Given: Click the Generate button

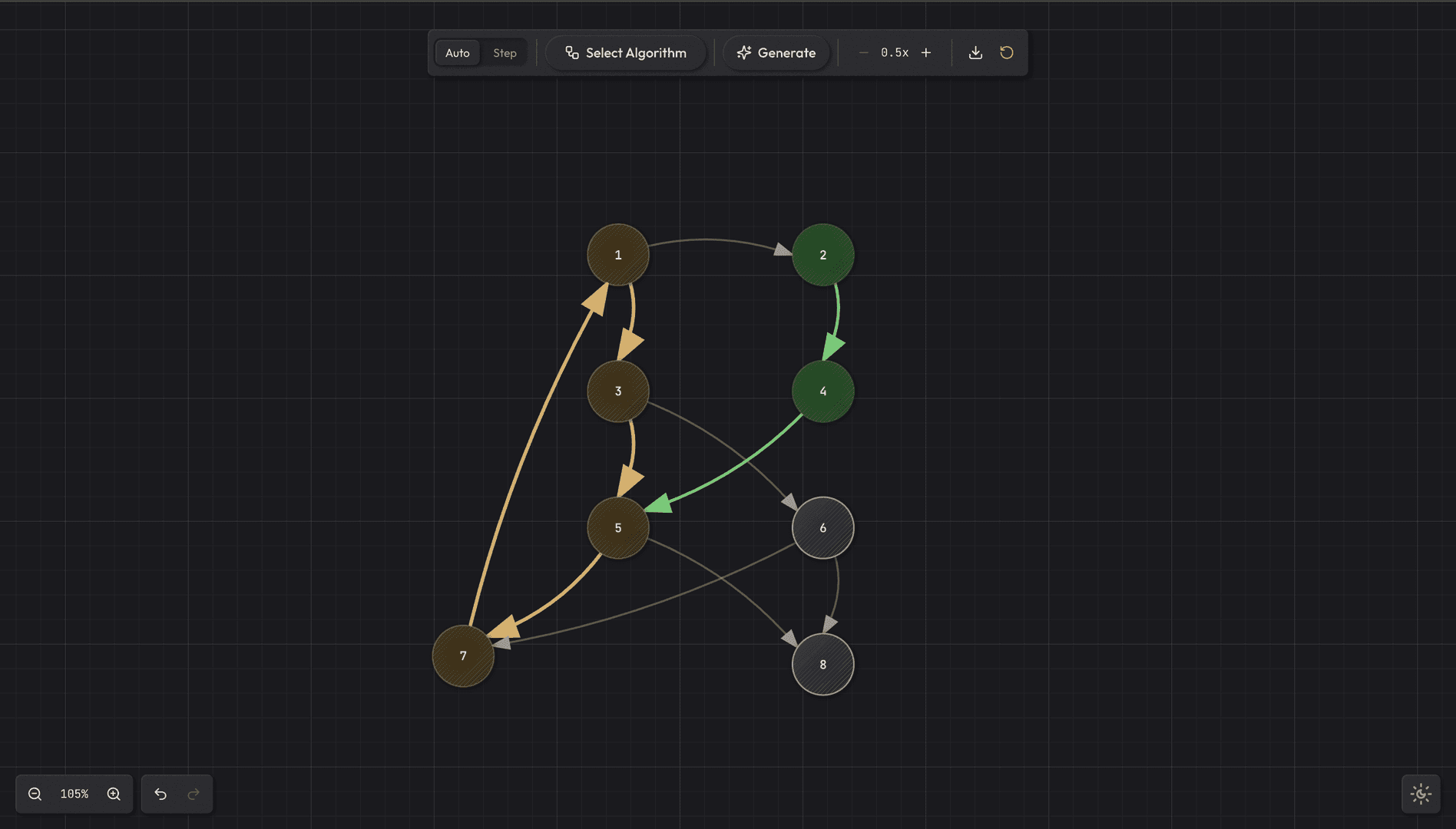Looking at the screenshot, I should point(776,52).
